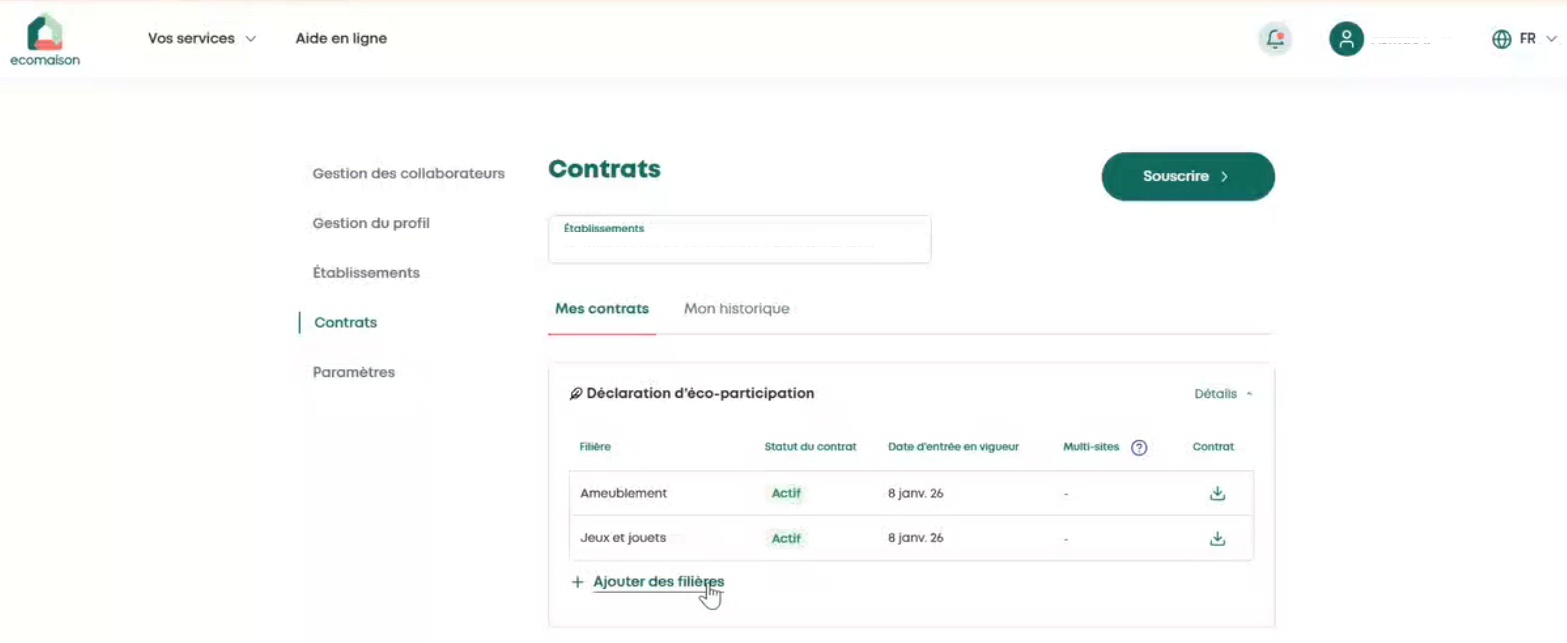1567x643 pixels.
Task: Click the plus icon beside Ajouter des filières
Action: pos(577,582)
